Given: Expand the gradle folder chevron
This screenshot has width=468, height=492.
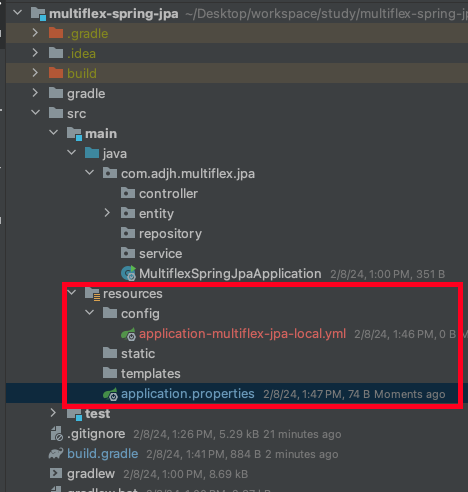Looking at the screenshot, I should coord(35,93).
